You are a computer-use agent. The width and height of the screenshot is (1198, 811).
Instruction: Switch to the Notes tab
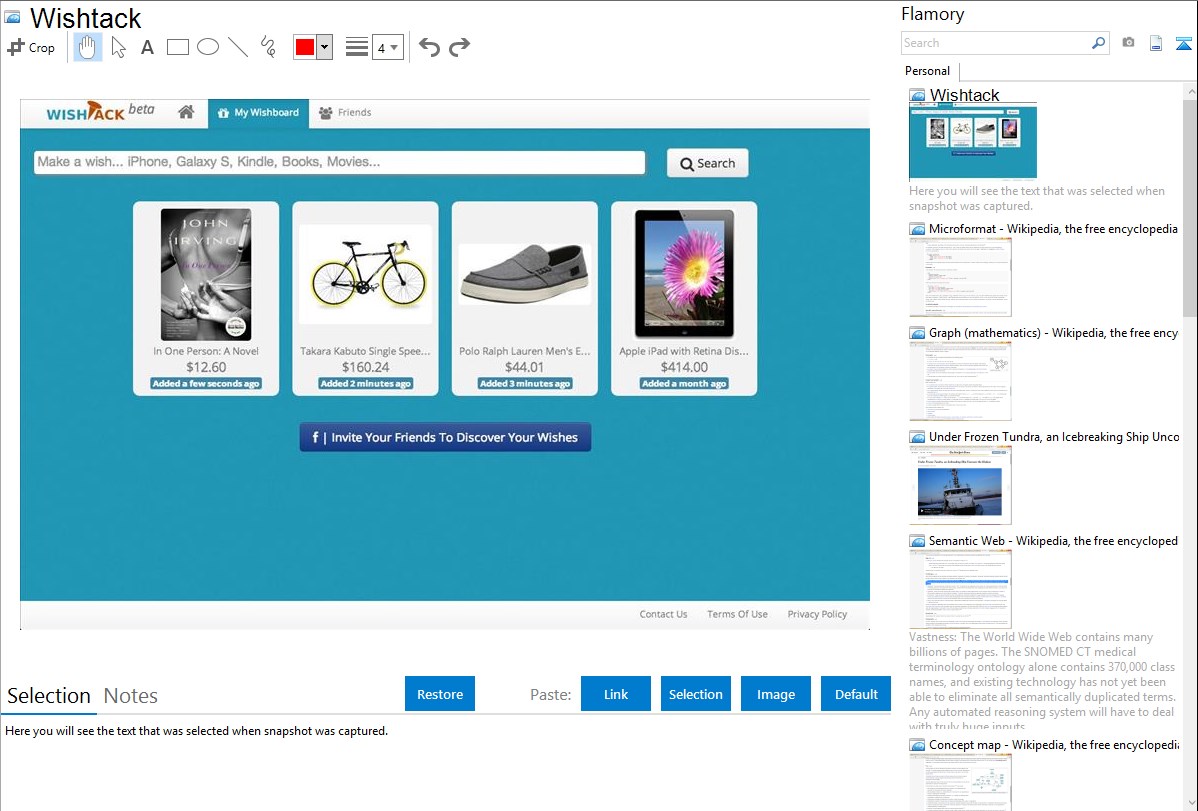pyautogui.click(x=131, y=696)
